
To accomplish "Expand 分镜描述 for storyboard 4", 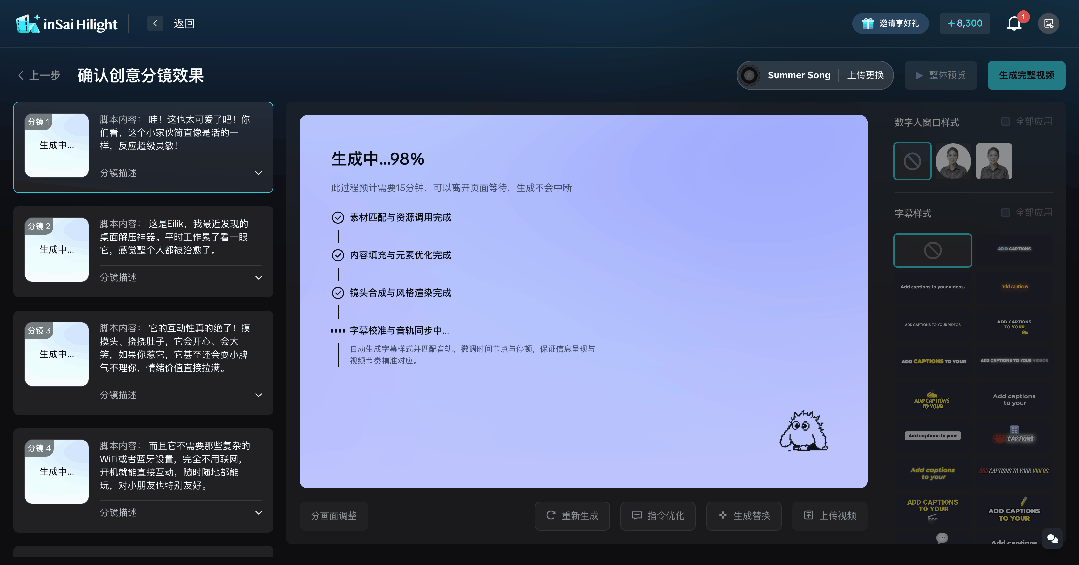I will (259, 512).
